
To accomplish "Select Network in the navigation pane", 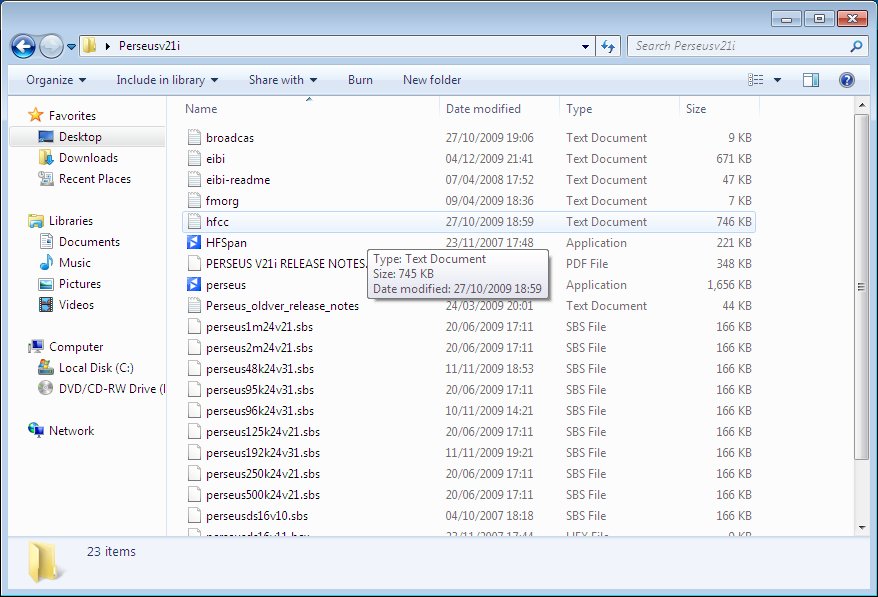I will coord(71,431).
